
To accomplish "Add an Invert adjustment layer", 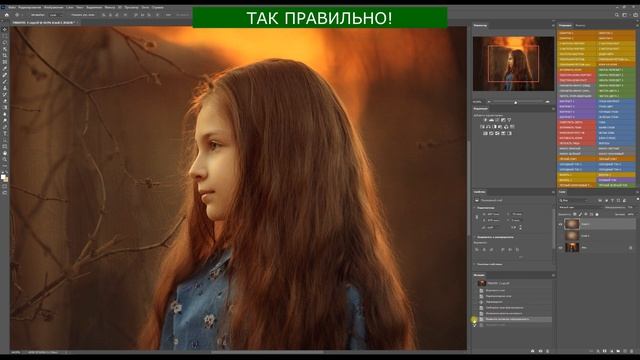I will [486, 133].
